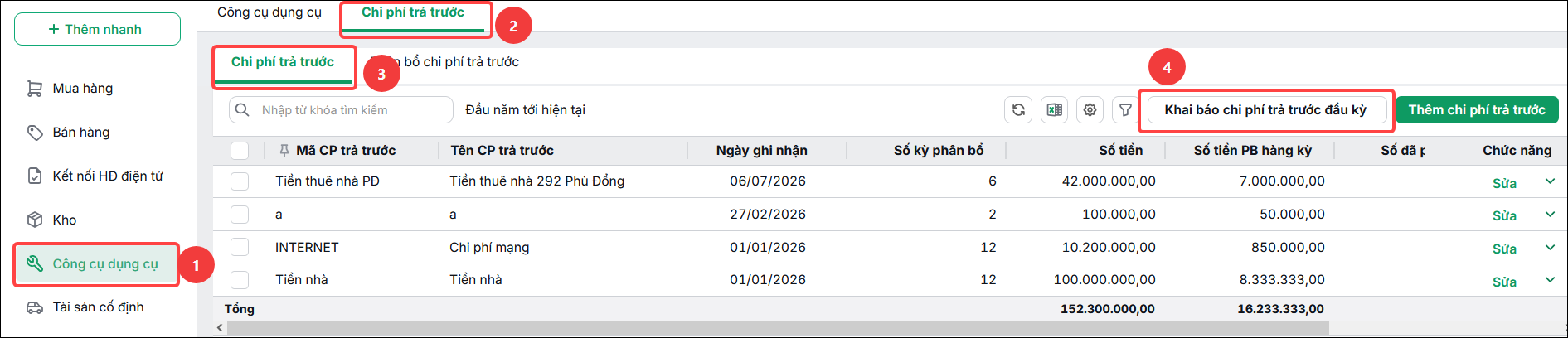This screenshot has height=338, width=1568.
Task: Open Mua hàng in the sidebar
Action: 83,89
